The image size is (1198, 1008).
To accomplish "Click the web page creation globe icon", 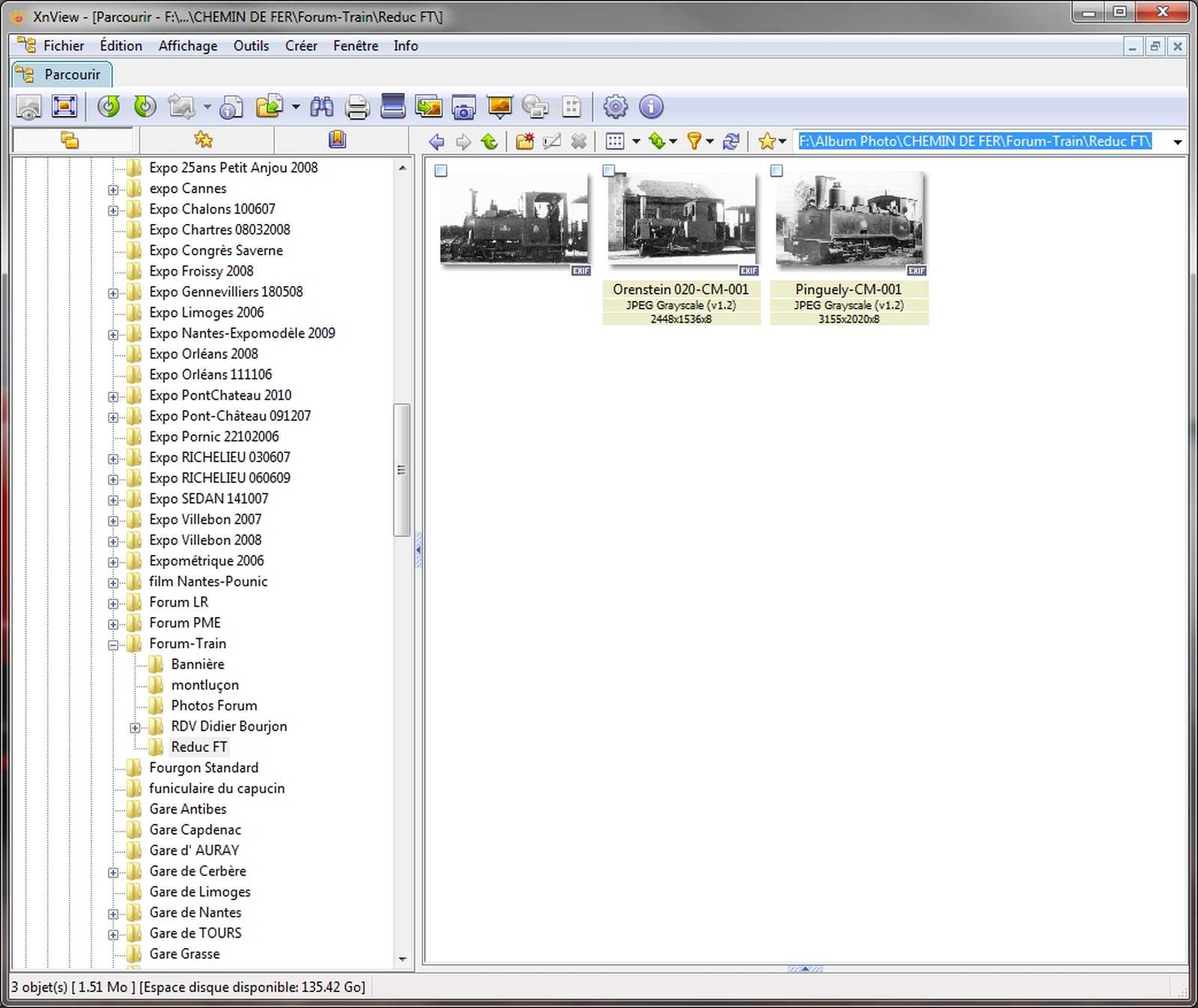I will pyautogui.click(x=535, y=107).
